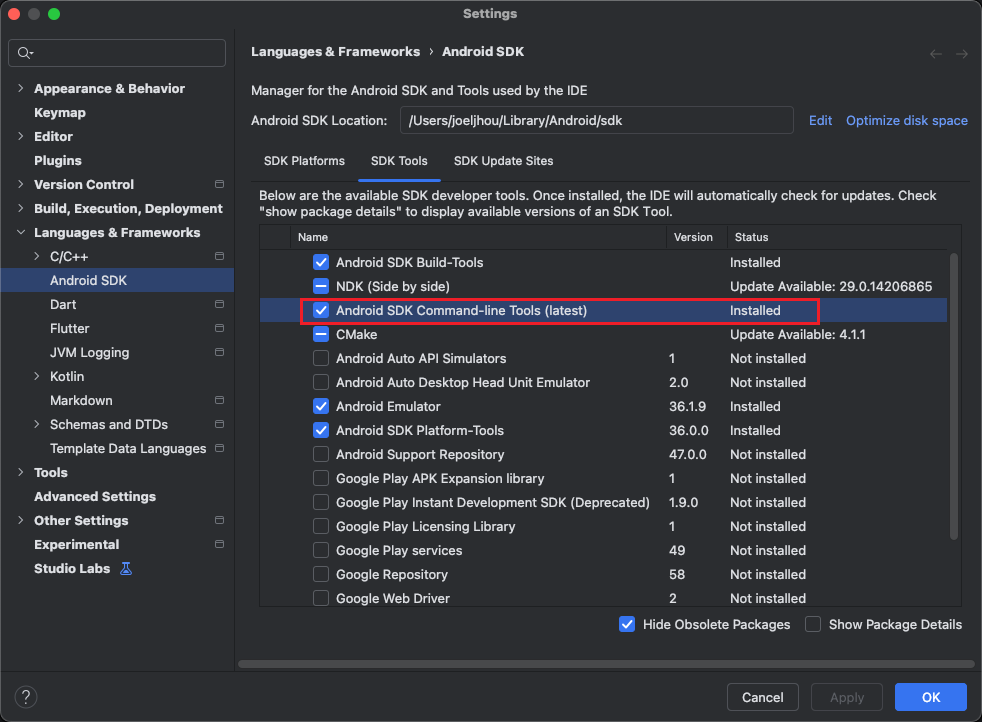Uncheck Hide Obsolete Packages checkbox
The image size is (982, 722).
coord(627,624)
